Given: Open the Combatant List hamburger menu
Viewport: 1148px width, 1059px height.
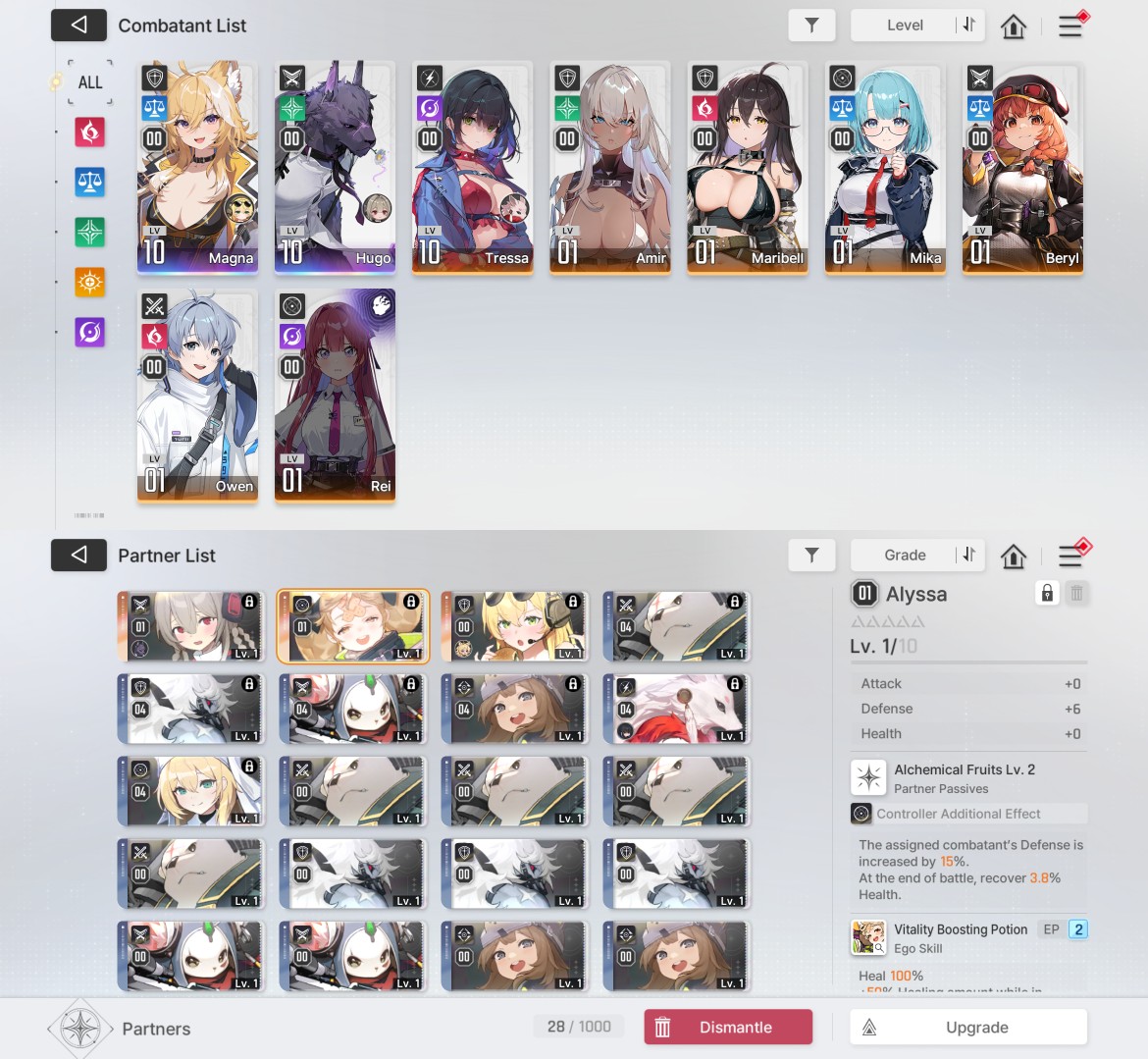Looking at the screenshot, I should (1071, 26).
